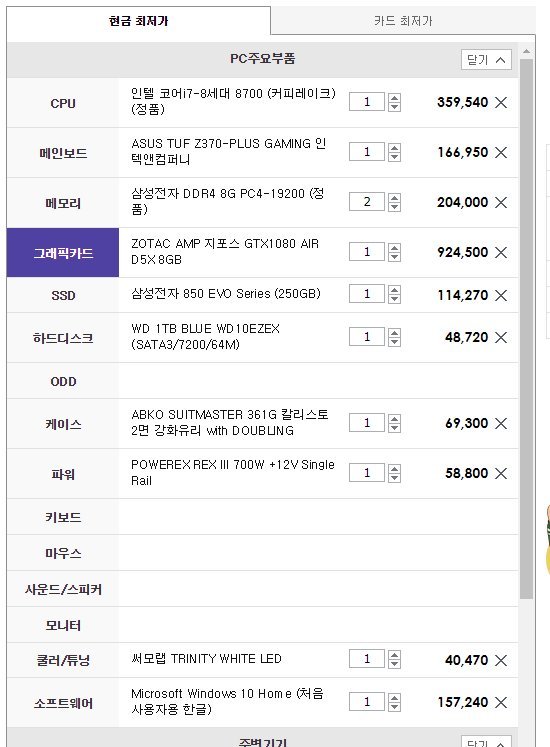Delete the ZOTAC GTX1080 graphics card

pos(500,252)
